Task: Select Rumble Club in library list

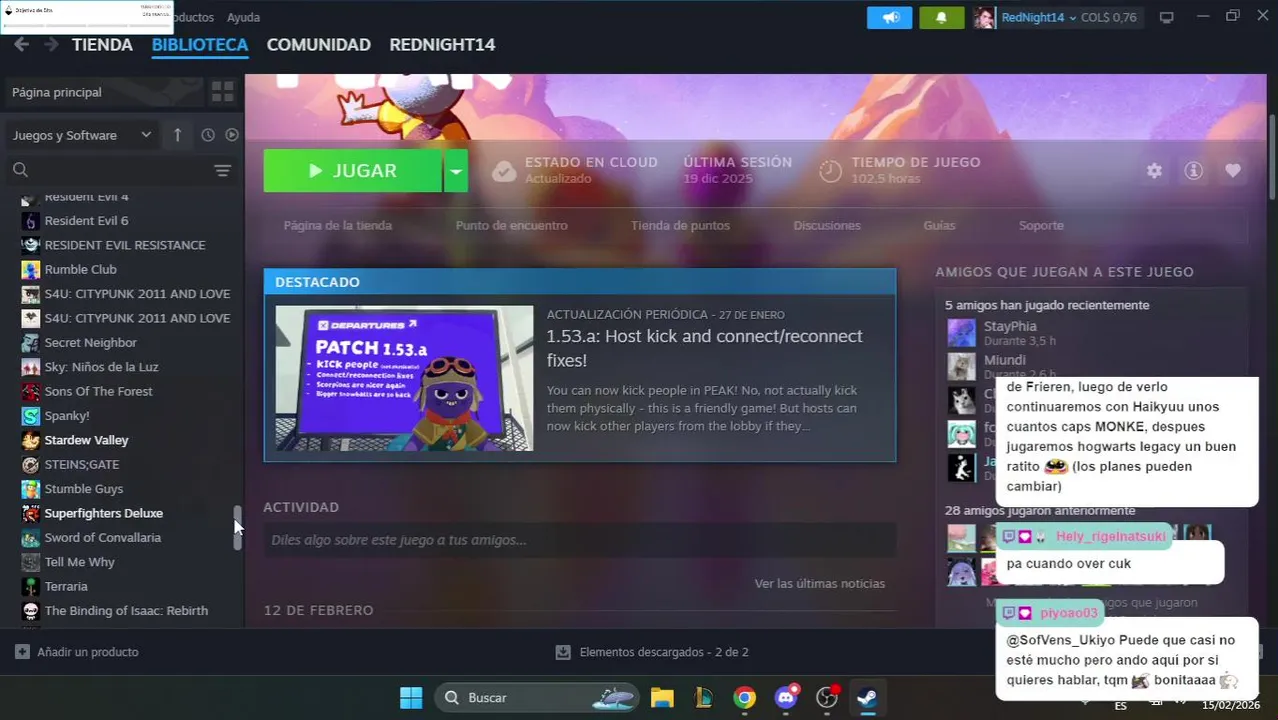Action: coord(80,269)
